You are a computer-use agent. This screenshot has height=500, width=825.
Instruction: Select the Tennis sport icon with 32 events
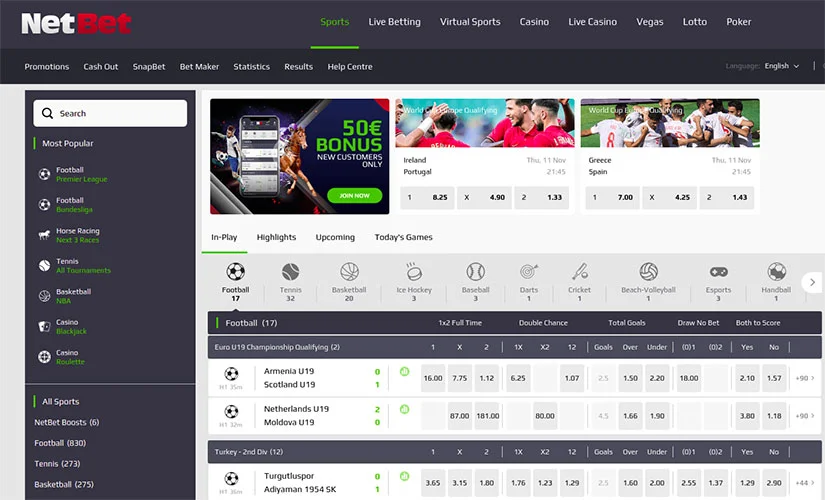(290, 272)
